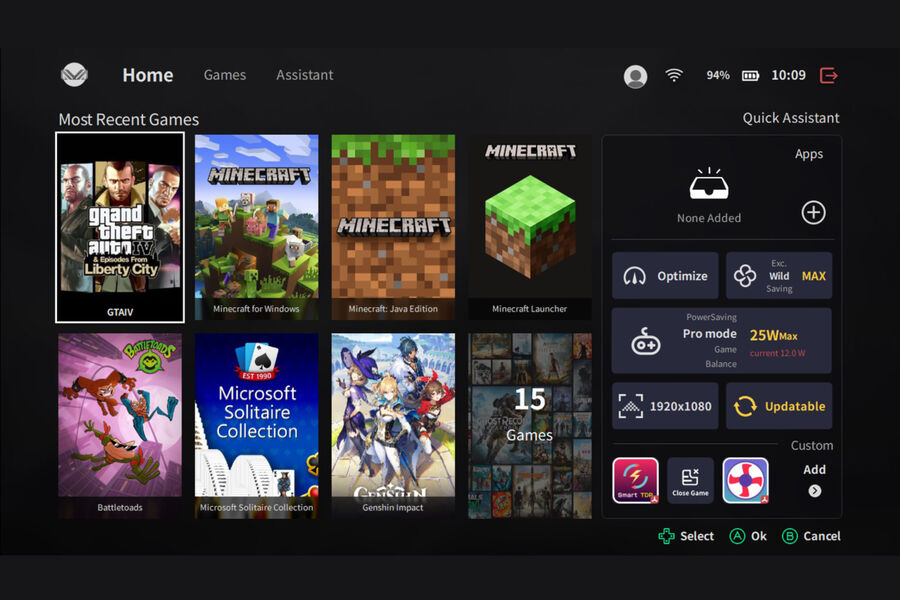
Task: Click the logo icon beside Home
Action: [x=74, y=75]
